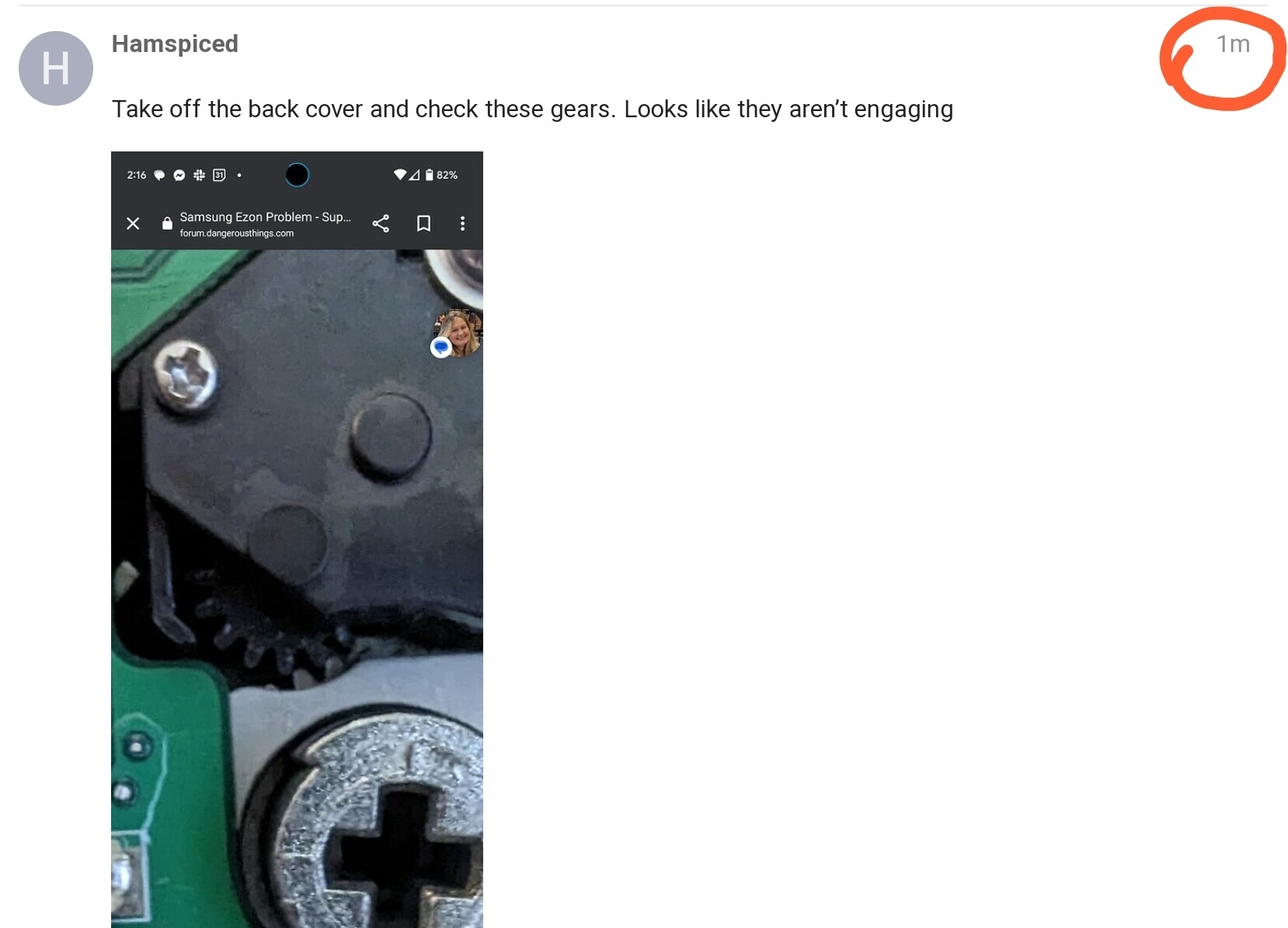Tap the Slack notification icon in status bar

click(x=199, y=176)
